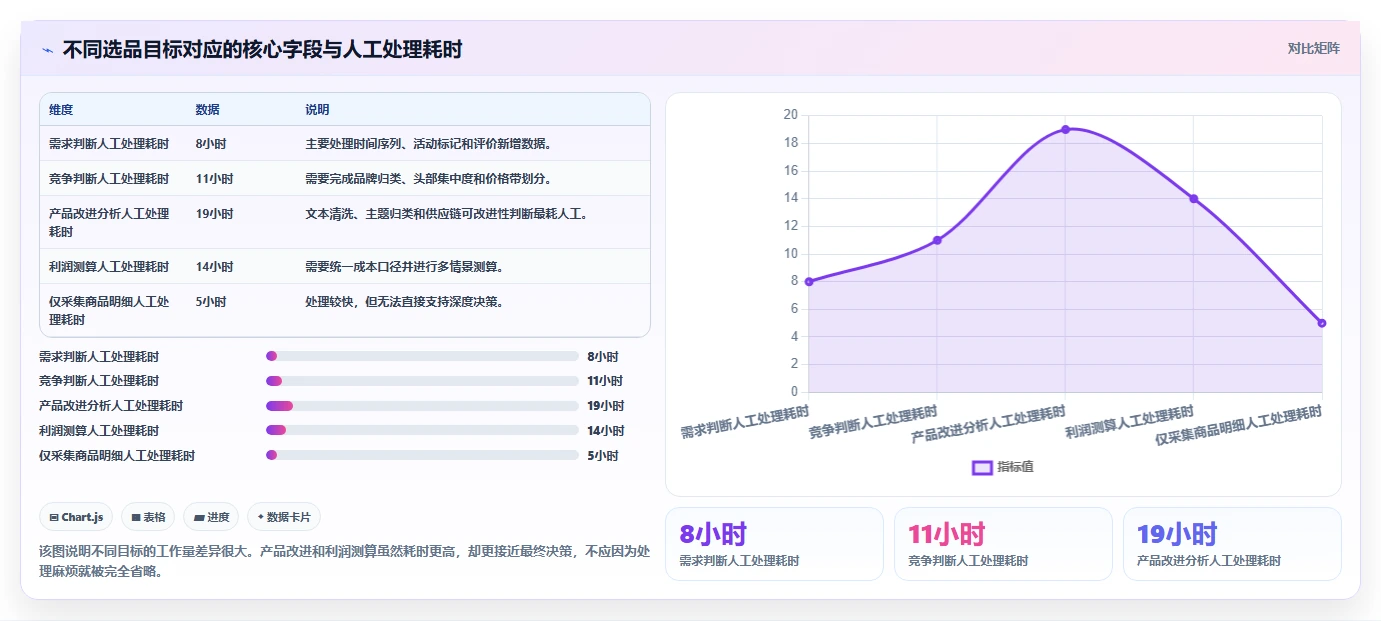Click table cell 产品改进分析人工处理耗时 in third row
Image resolution: width=1381 pixels, height=621 pixels.
click(109, 222)
